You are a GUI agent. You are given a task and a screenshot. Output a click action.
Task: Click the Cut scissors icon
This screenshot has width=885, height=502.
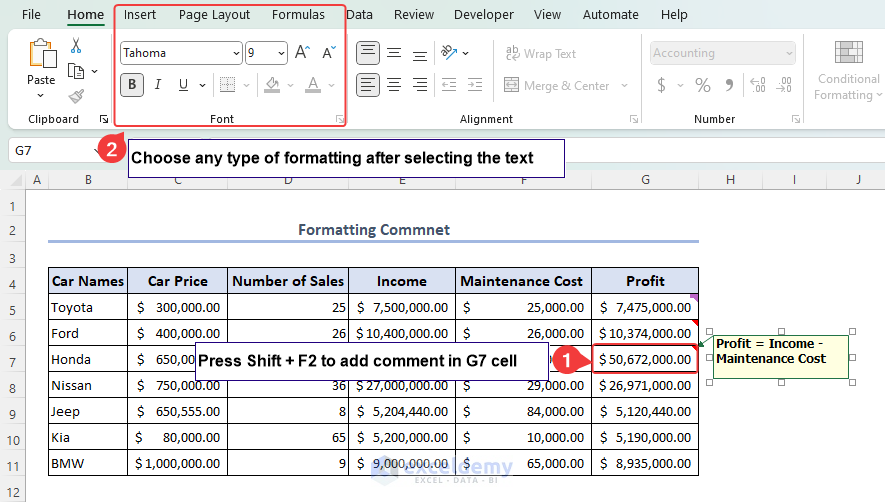[76, 45]
